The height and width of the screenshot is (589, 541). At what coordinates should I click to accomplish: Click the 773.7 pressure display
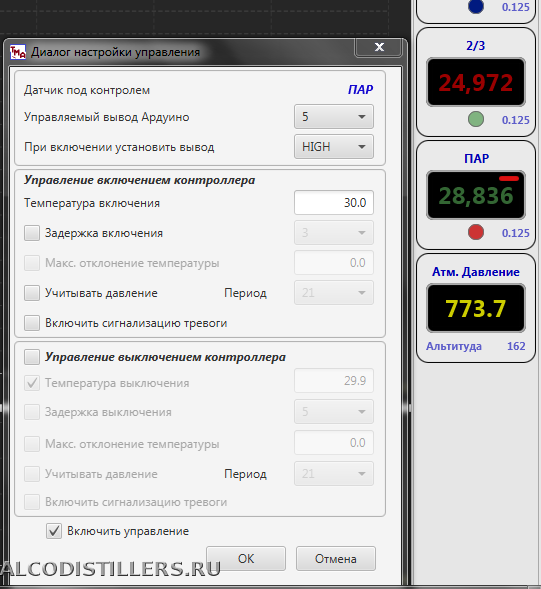476,308
